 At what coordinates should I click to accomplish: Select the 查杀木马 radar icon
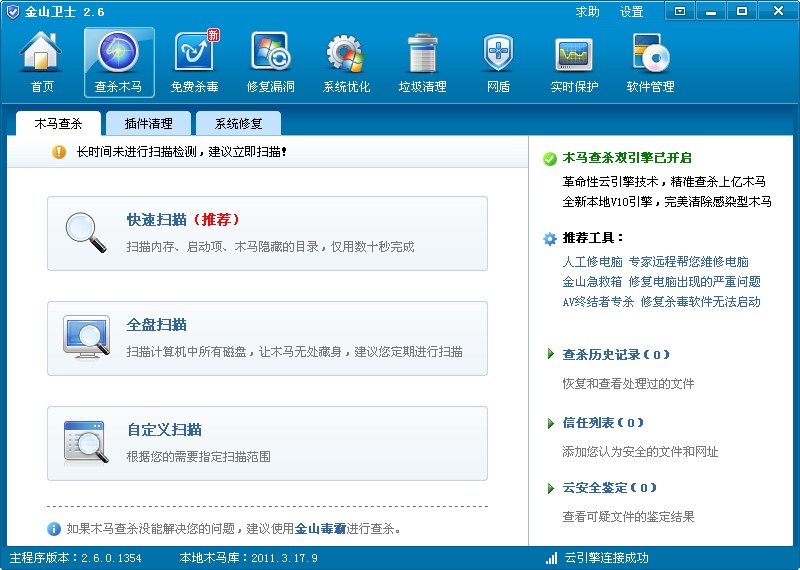click(x=118, y=52)
